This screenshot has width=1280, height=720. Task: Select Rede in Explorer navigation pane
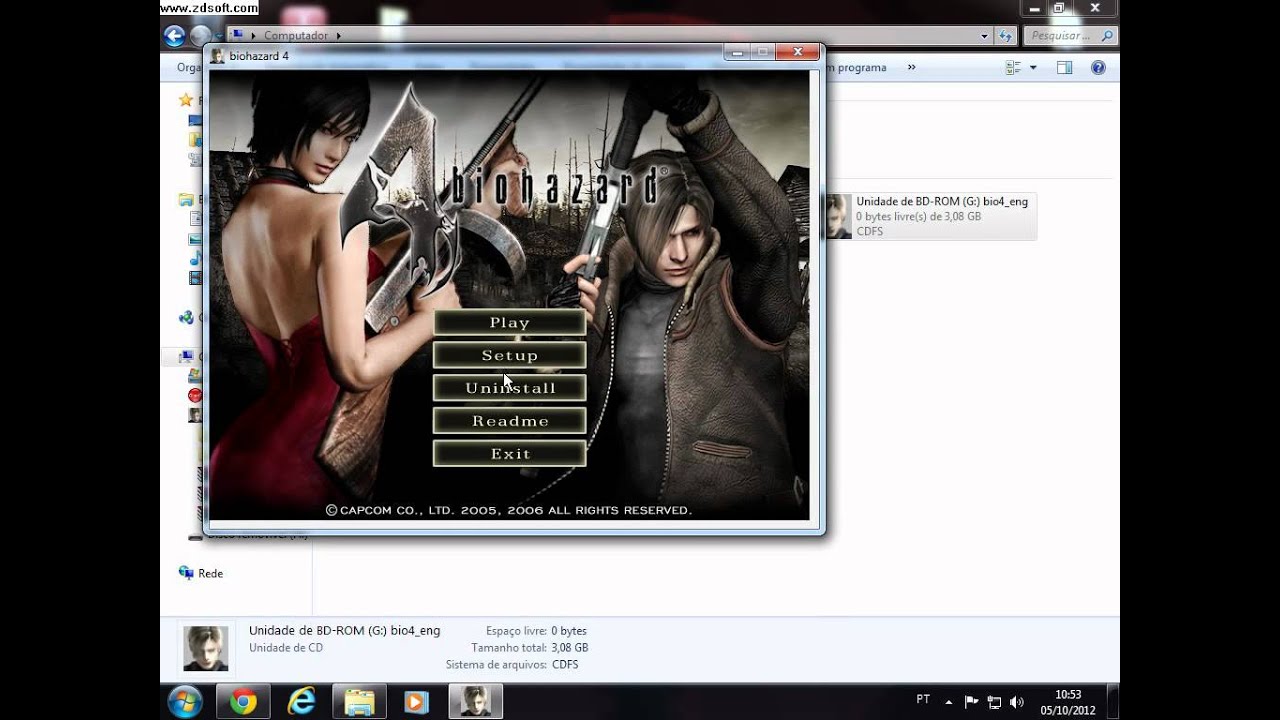[210, 573]
